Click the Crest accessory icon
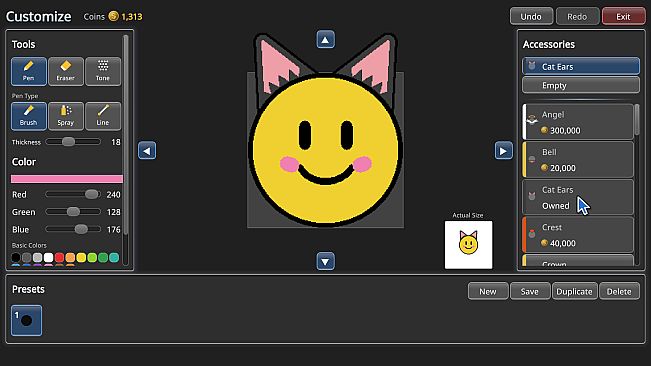The image size is (651, 366). pyautogui.click(x=532, y=234)
